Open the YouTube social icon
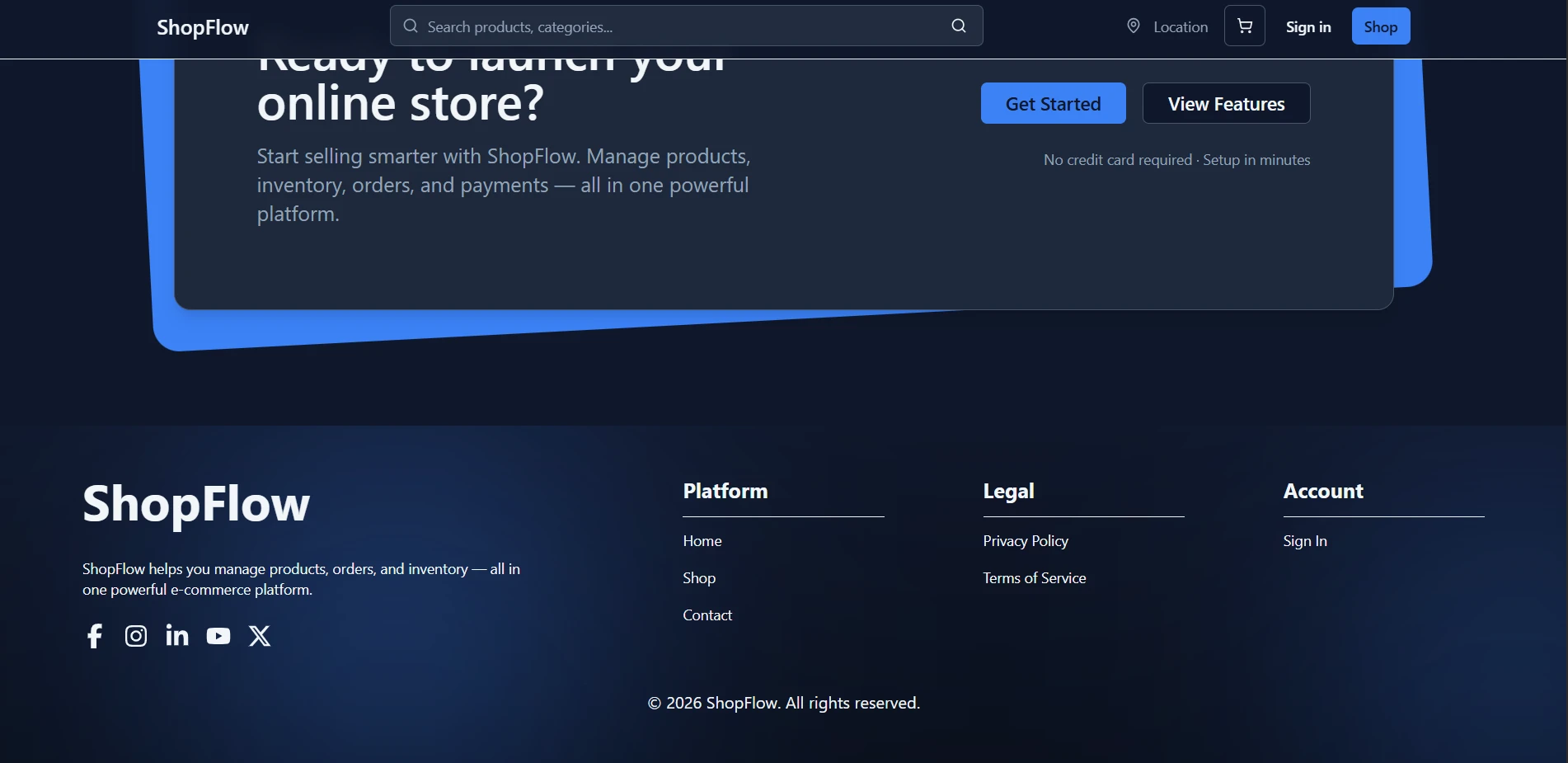The image size is (1568, 763). (218, 636)
